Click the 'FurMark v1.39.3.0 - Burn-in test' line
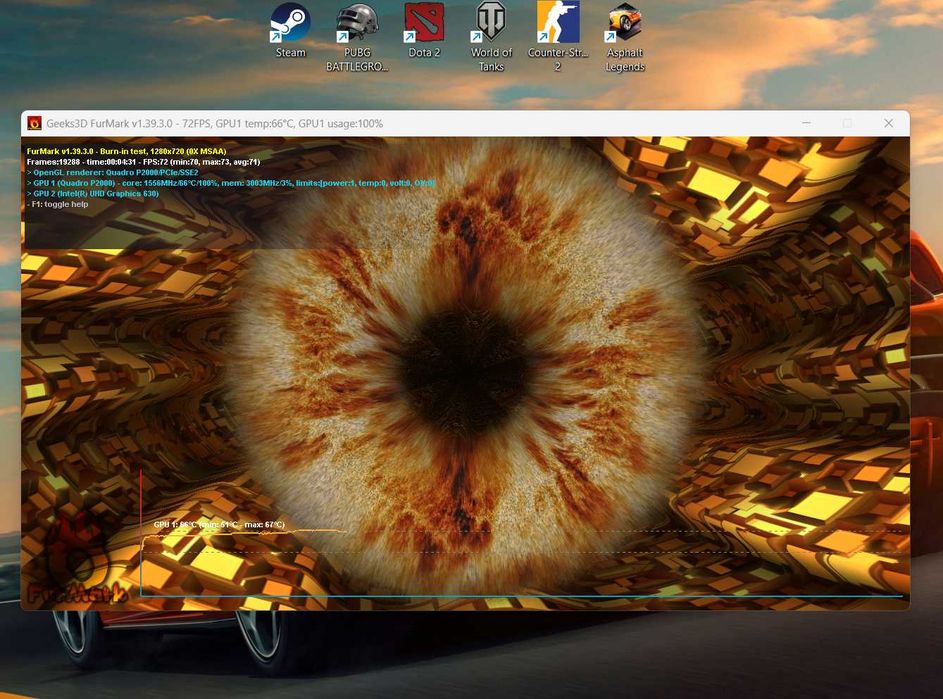Image resolution: width=943 pixels, height=699 pixels. coord(126,151)
